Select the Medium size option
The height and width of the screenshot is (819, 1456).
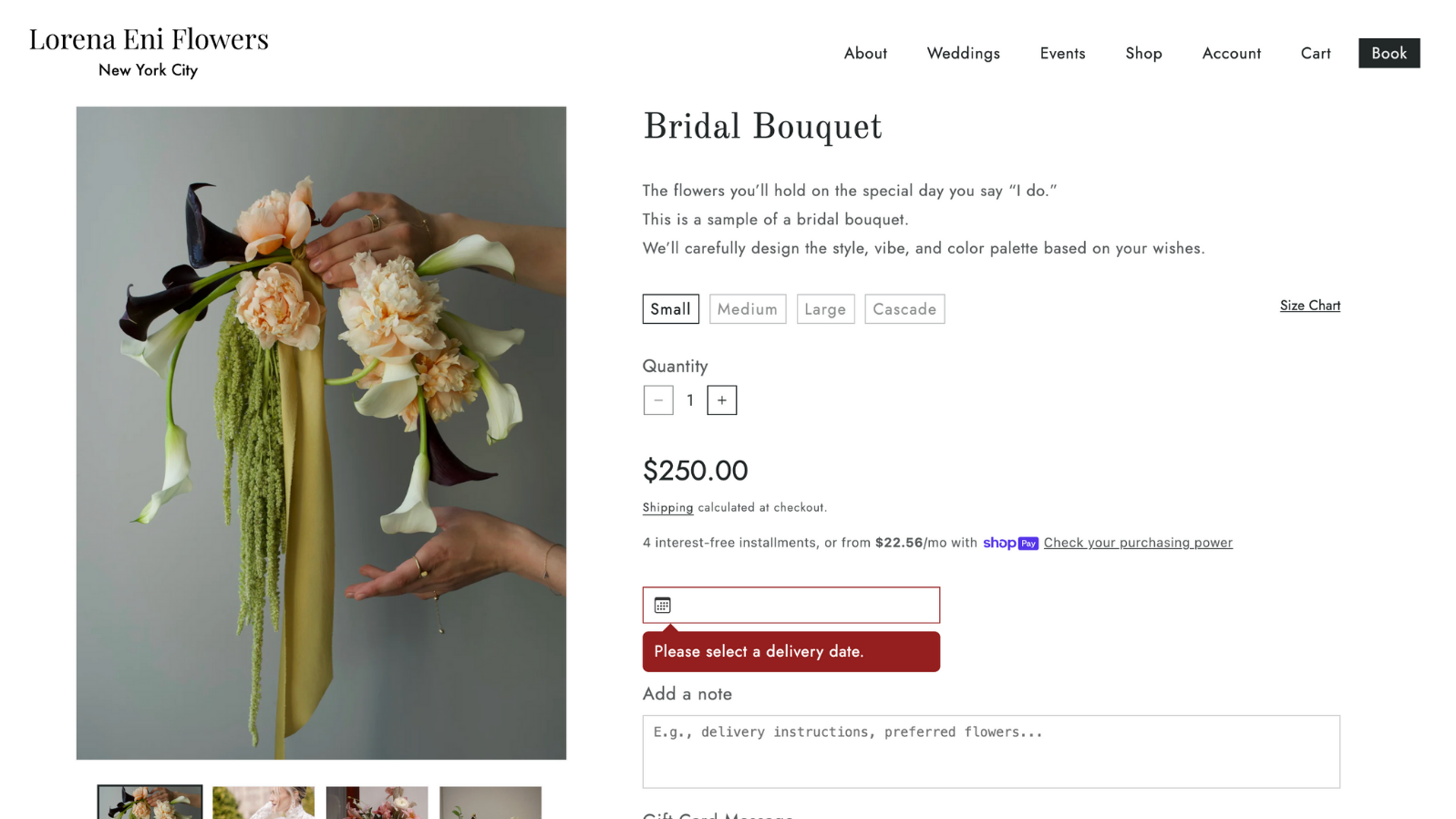pos(748,309)
